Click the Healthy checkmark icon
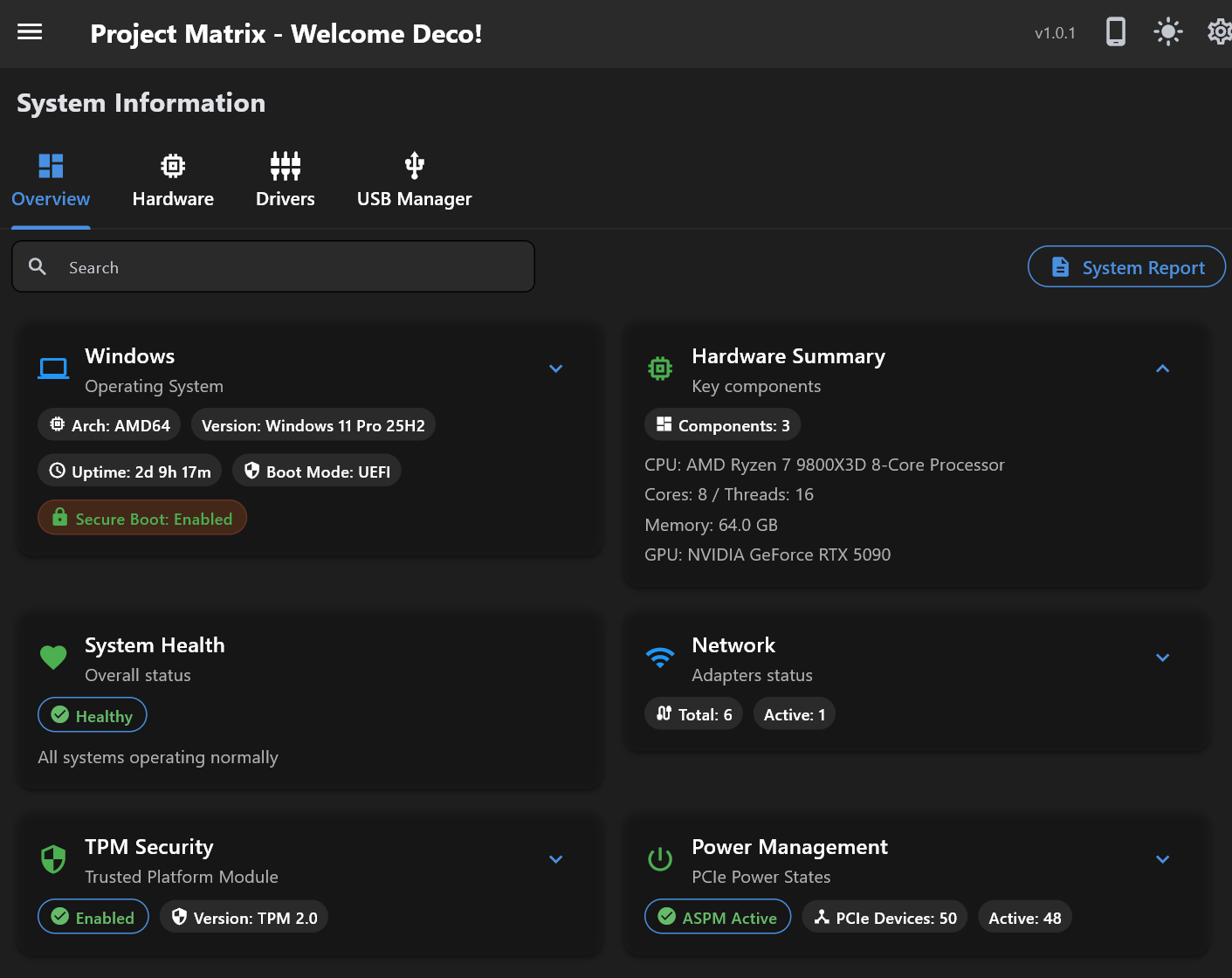 click(x=60, y=714)
